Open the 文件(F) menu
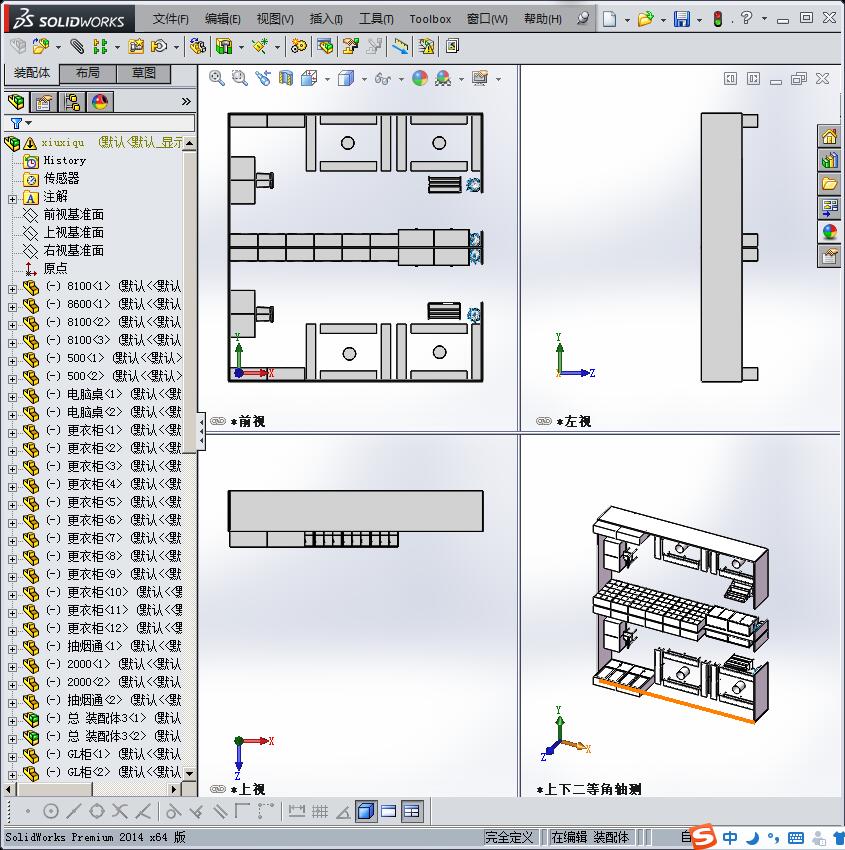 tap(170, 19)
